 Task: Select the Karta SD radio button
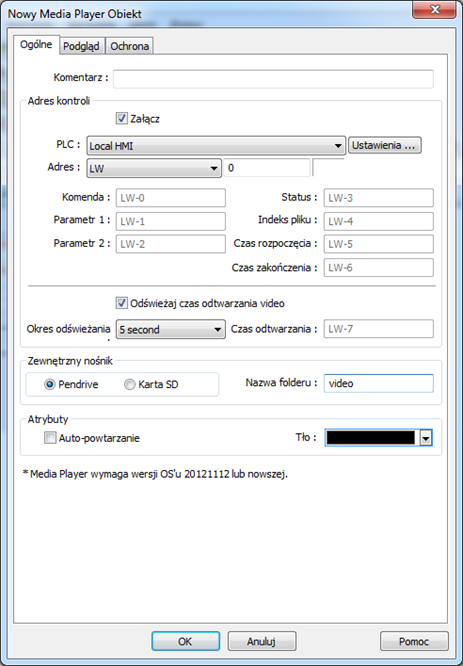(x=130, y=384)
